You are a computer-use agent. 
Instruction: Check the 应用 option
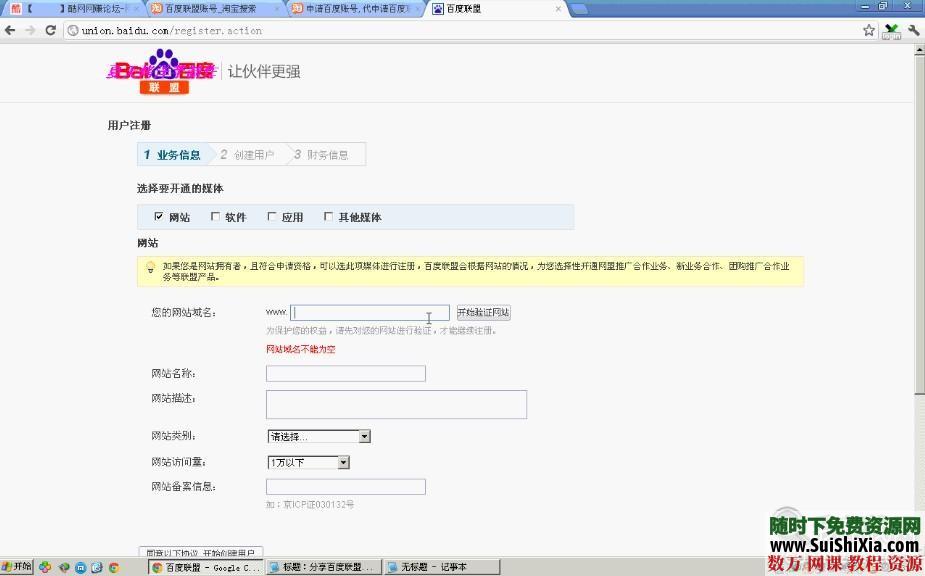(x=271, y=216)
